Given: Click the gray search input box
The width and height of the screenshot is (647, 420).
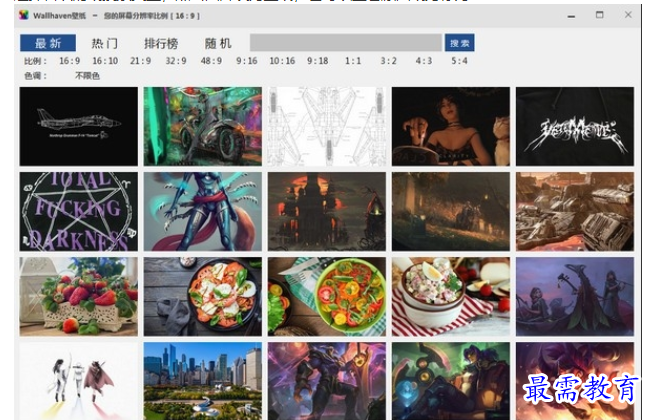Looking at the screenshot, I should pyautogui.click(x=346, y=43).
